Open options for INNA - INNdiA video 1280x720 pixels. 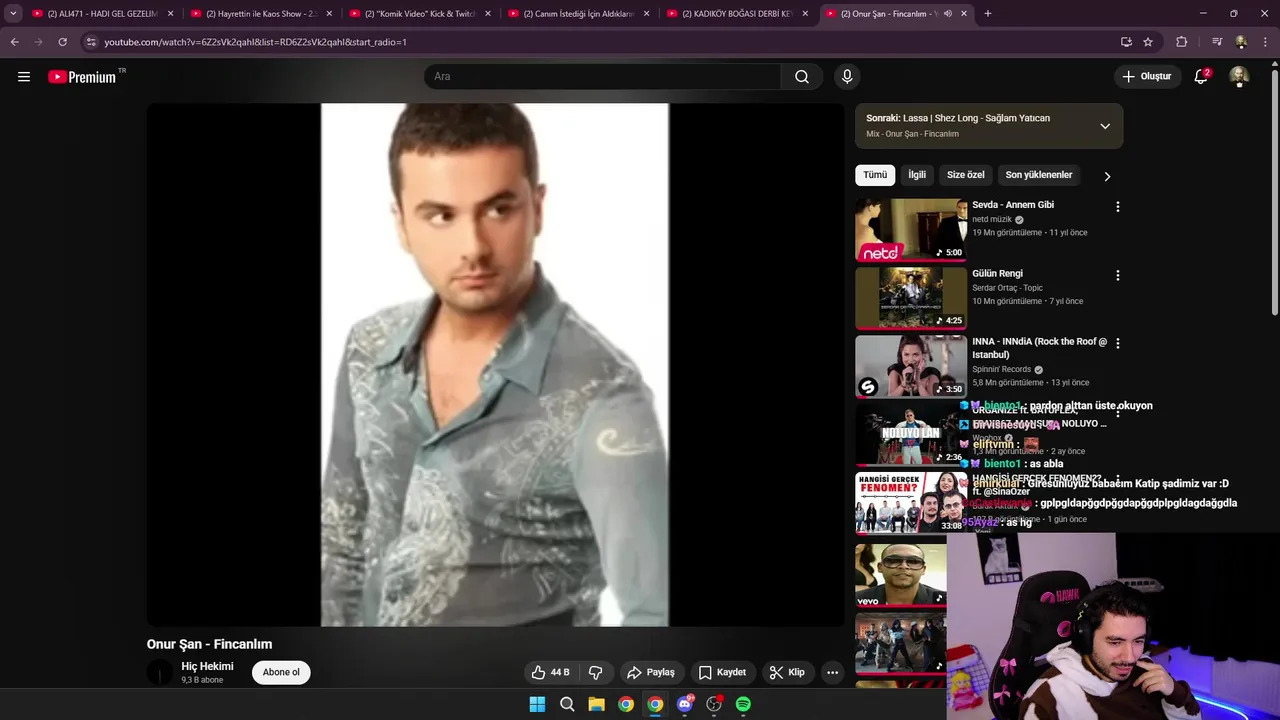(1118, 343)
